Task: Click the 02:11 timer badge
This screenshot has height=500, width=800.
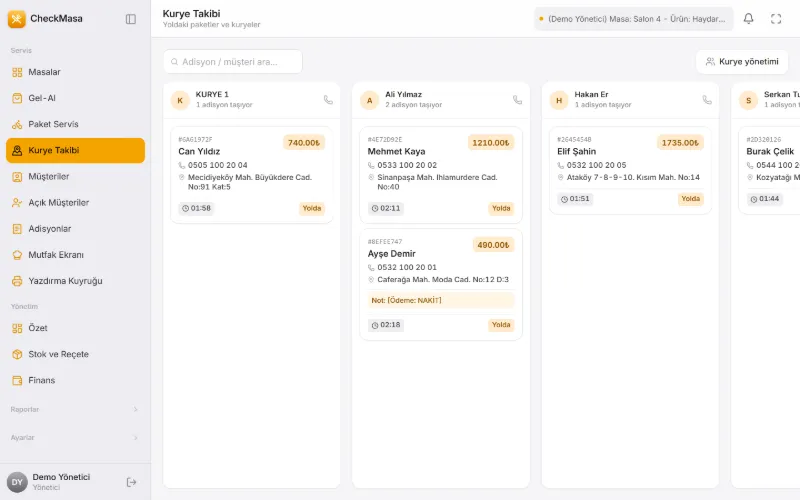Action: click(x=386, y=208)
